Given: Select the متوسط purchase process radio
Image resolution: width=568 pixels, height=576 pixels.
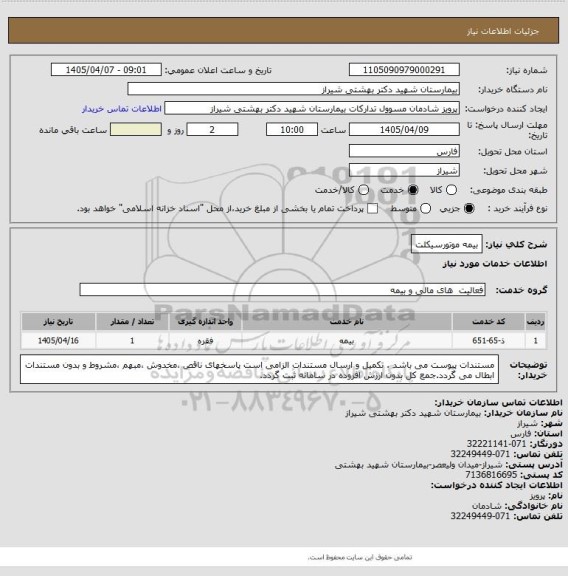Looking at the screenshot, I should [425, 209].
